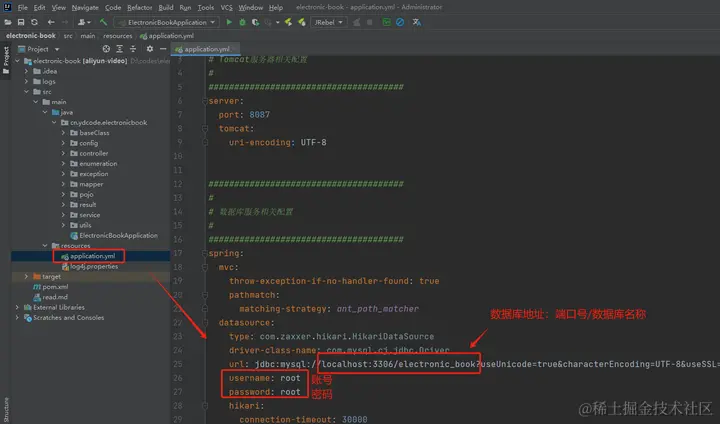Expand all in the Project panel
This screenshot has height=424, width=720.
click(119, 49)
